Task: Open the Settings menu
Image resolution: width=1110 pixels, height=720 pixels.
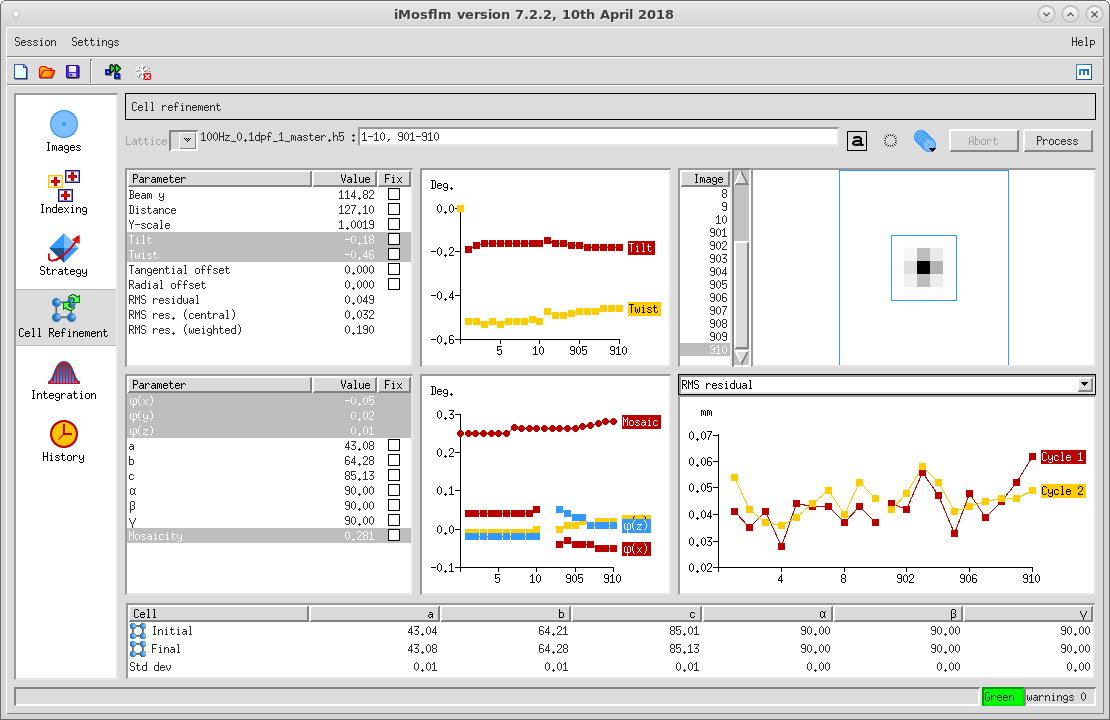Action: pyautogui.click(x=95, y=42)
